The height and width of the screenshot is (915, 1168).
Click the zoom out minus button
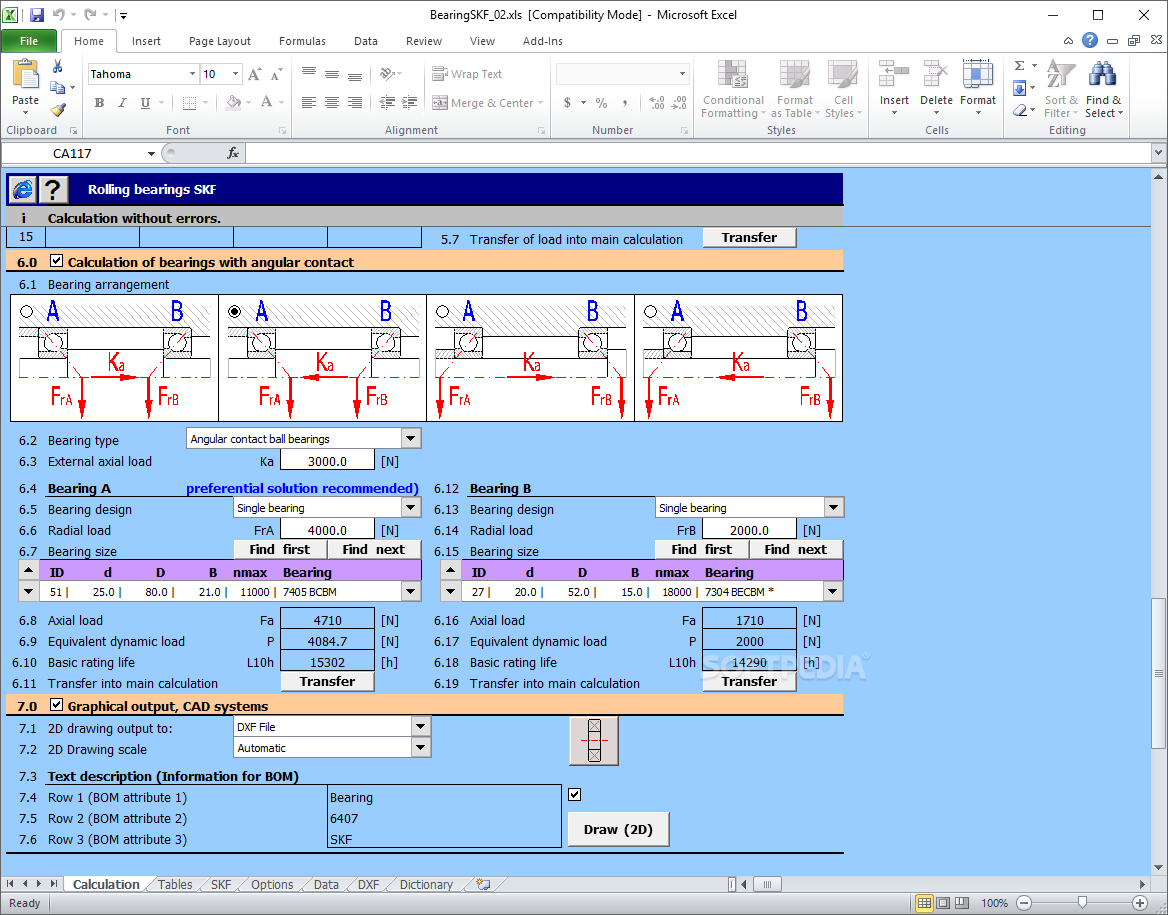(x=1024, y=903)
